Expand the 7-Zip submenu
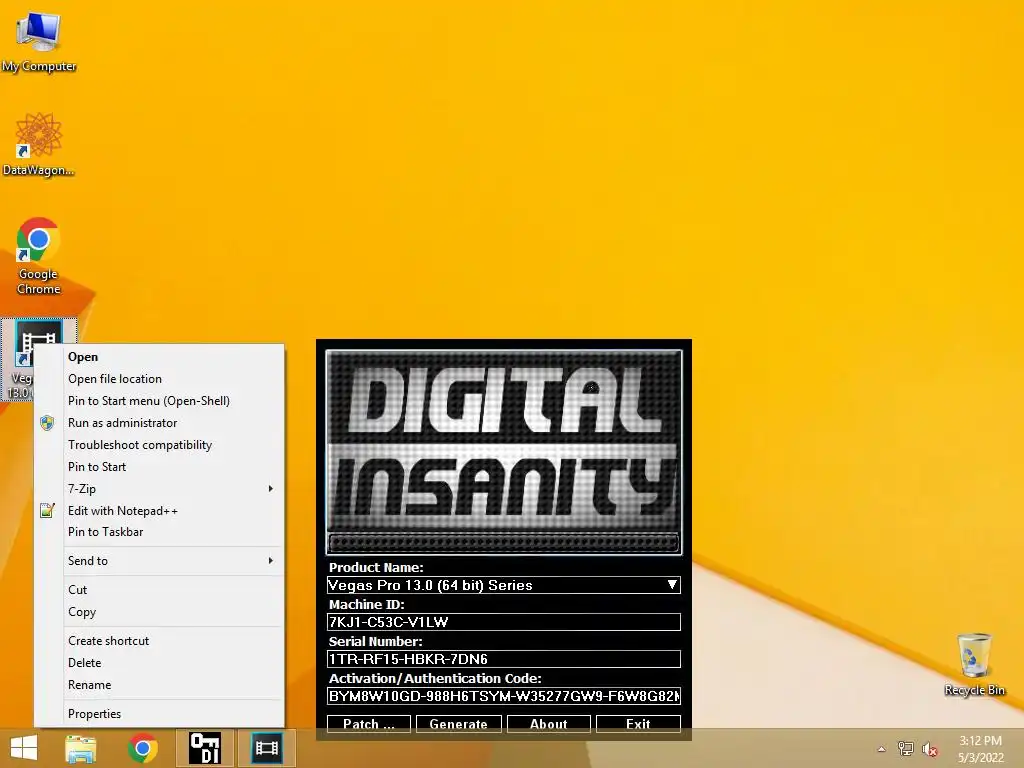 point(159,488)
